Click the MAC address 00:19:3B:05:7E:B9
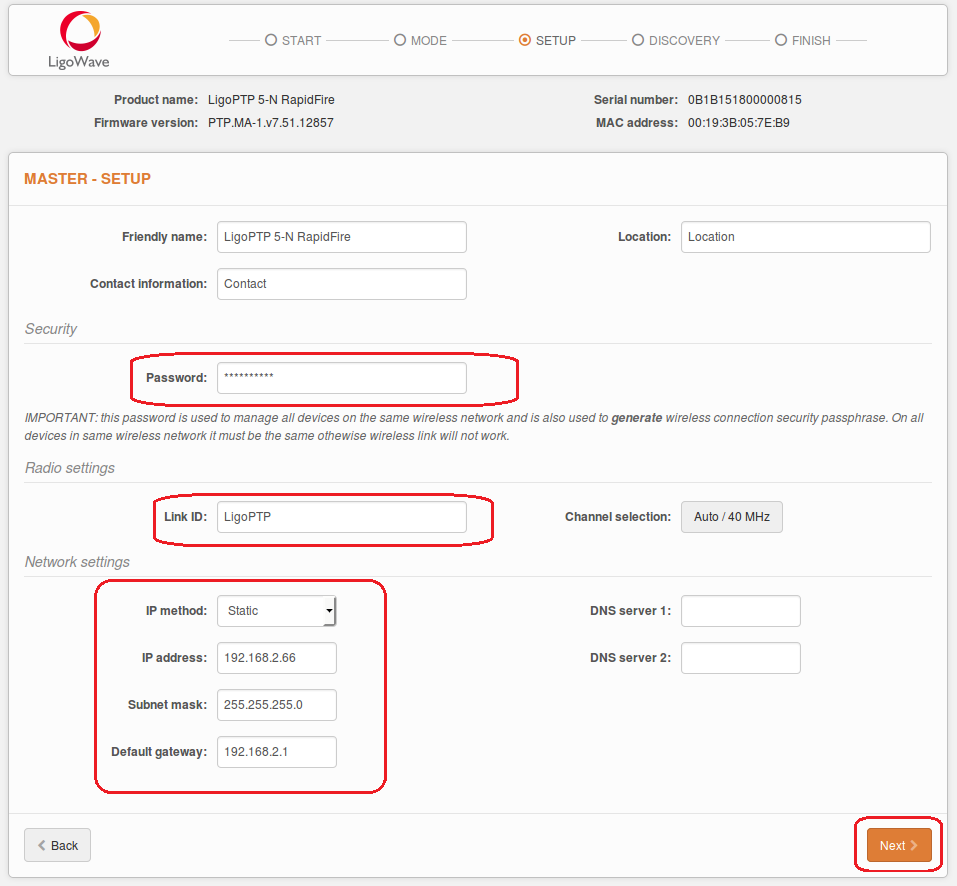The image size is (957, 886). pyautogui.click(x=739, y=123)
